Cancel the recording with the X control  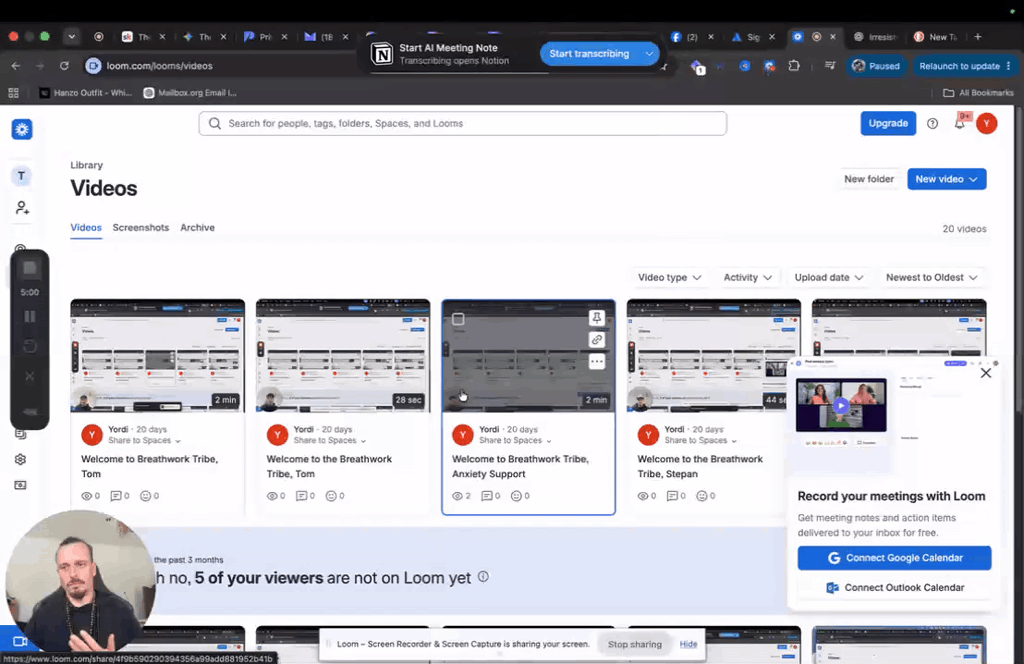(29, 376)
